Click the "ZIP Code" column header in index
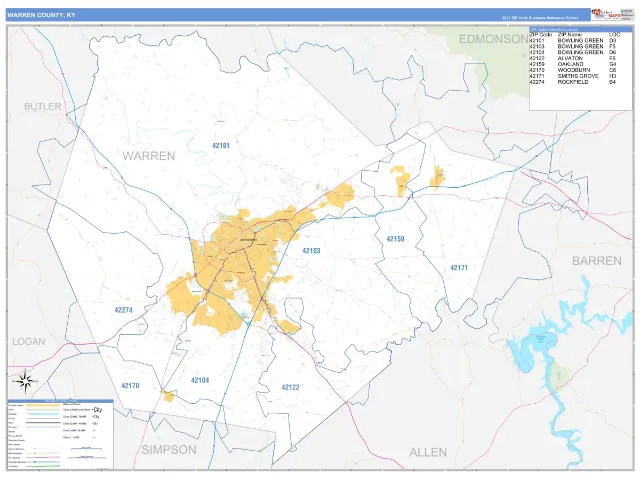This screenshot has width=640, height=480. pos(541,35)
